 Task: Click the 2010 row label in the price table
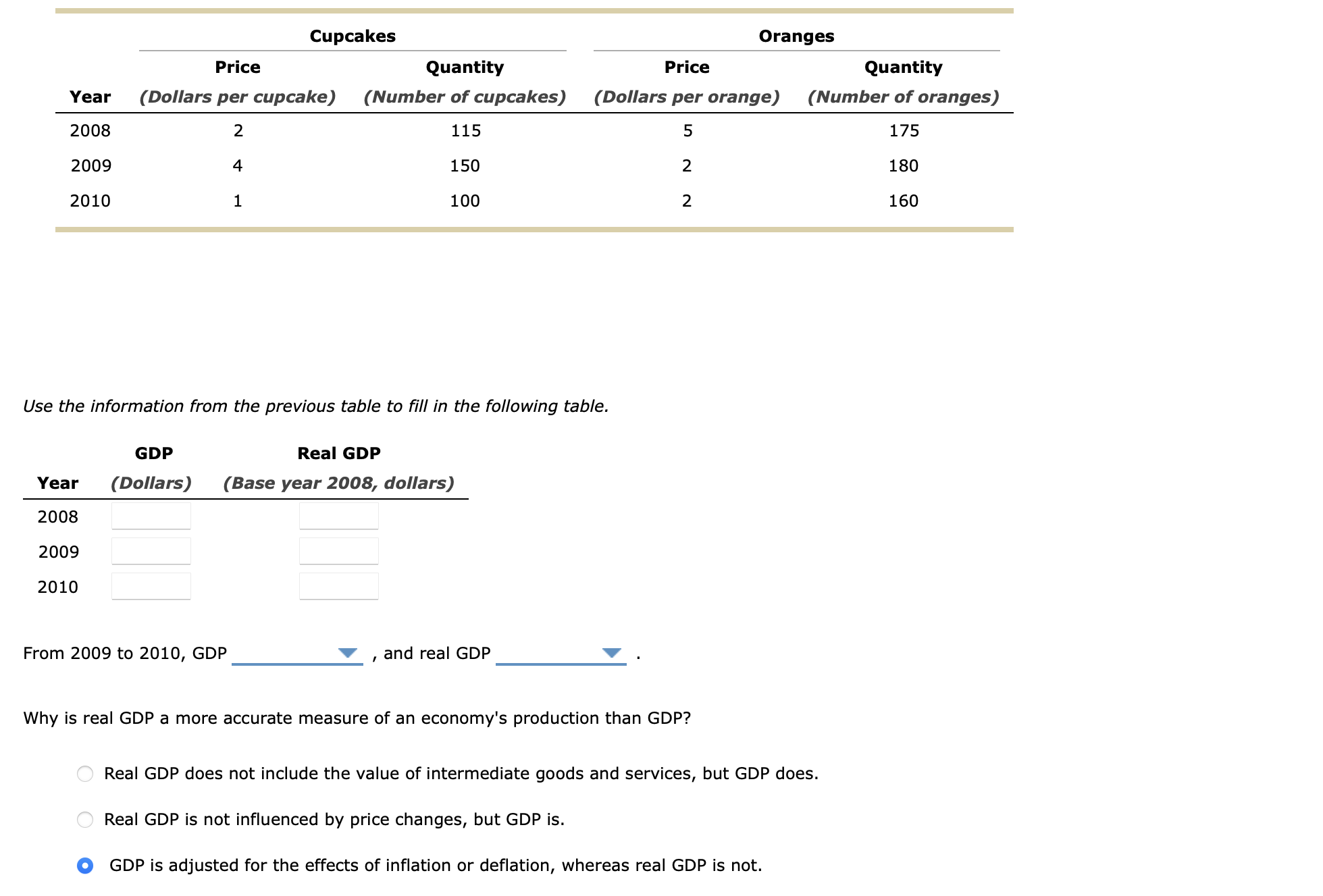91,200
